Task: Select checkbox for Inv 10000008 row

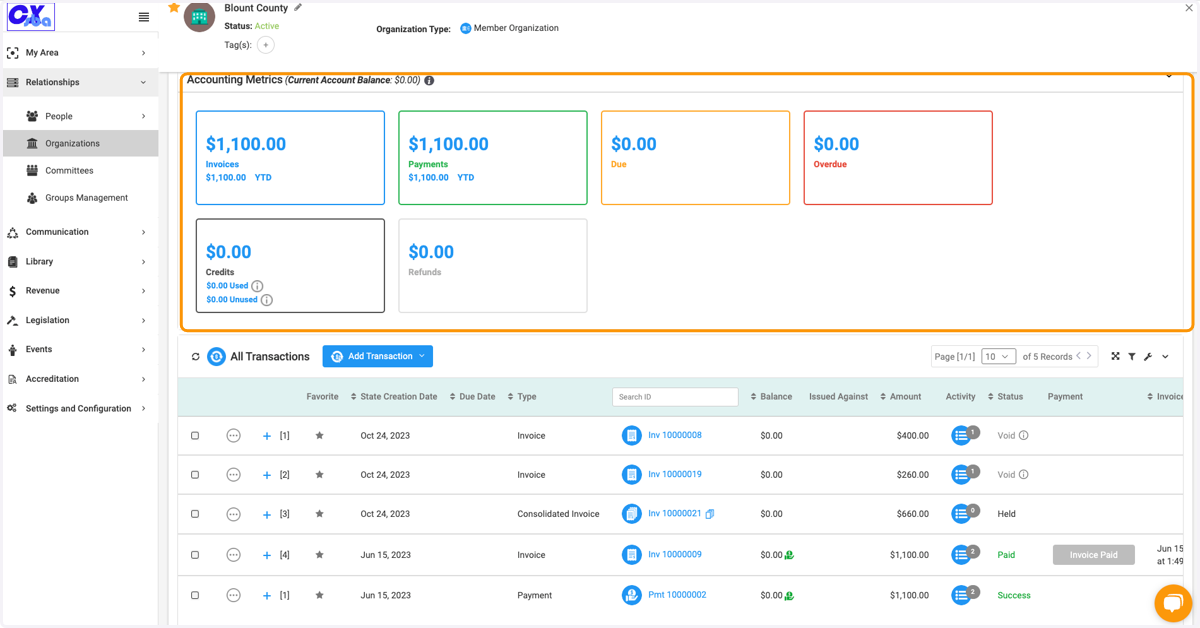Action: [195, 436]
